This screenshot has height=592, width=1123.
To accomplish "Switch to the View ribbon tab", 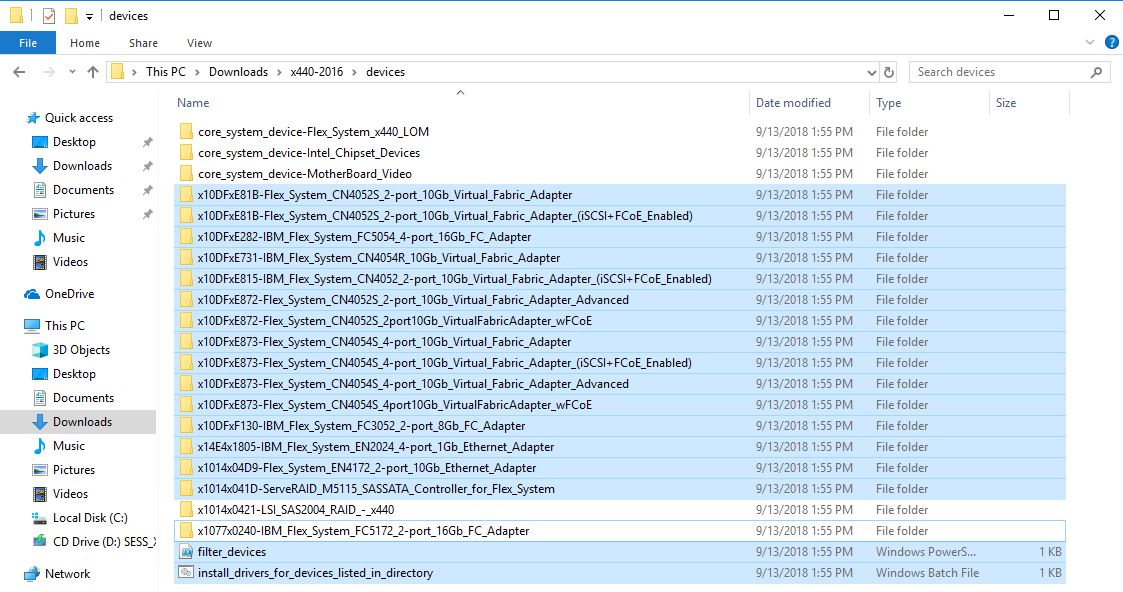I will [199, 43].
